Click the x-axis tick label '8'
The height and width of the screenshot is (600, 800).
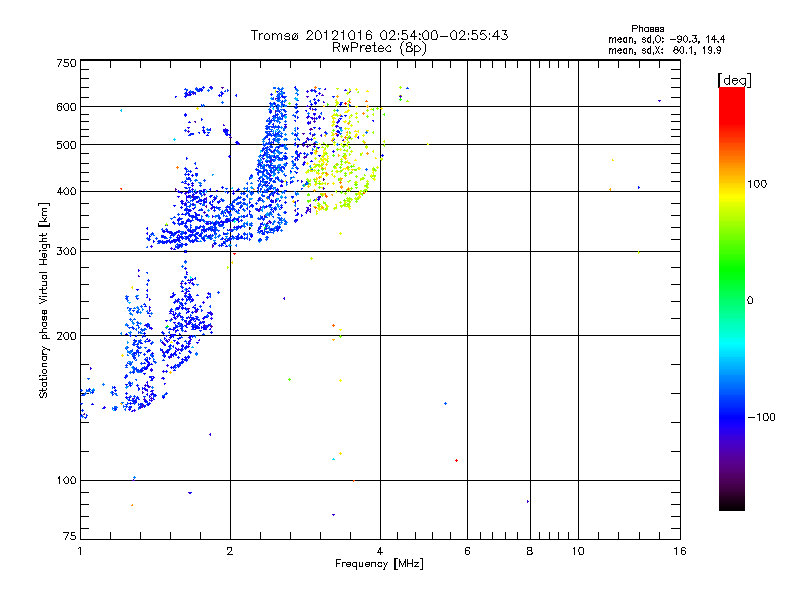[530, 551]
